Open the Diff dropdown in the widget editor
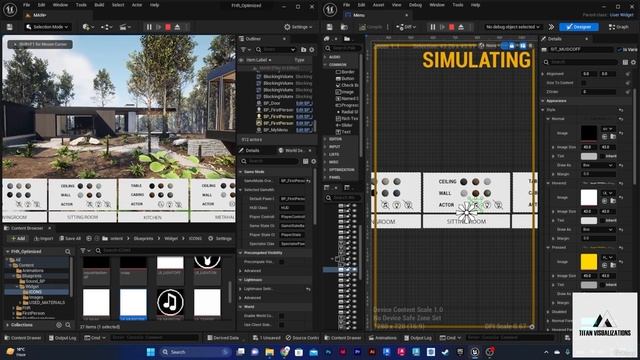This screenshot has width=640, height=360. tap(406, 27)
